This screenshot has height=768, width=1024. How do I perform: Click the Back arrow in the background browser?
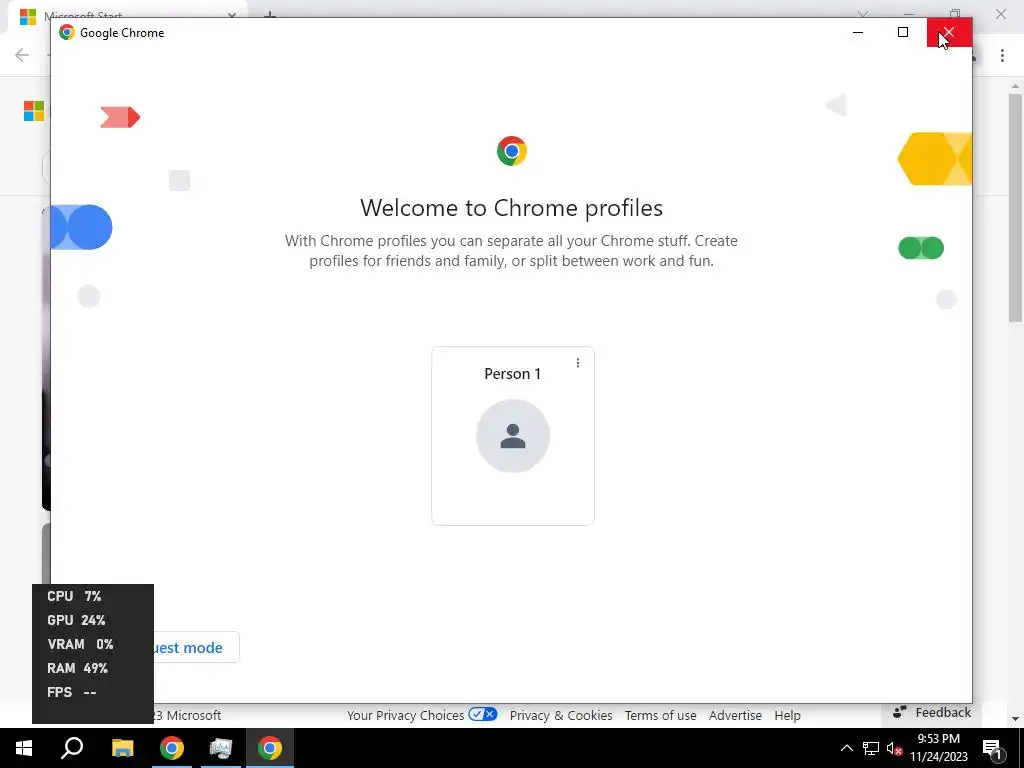click(22, 55)
